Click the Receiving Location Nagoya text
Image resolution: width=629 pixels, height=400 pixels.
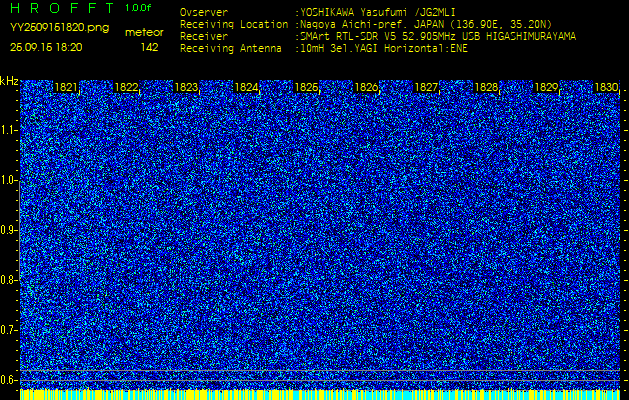pyautogui.click(x=426, y=24)
